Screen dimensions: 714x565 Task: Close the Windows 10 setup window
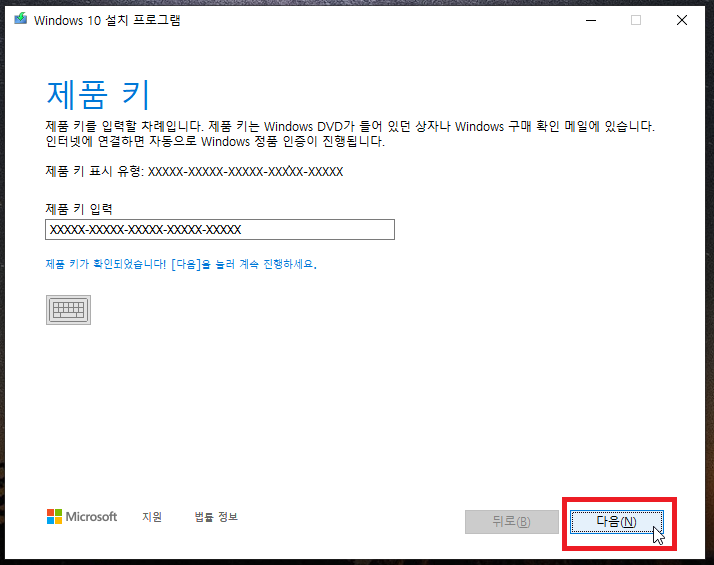point(682,20)
